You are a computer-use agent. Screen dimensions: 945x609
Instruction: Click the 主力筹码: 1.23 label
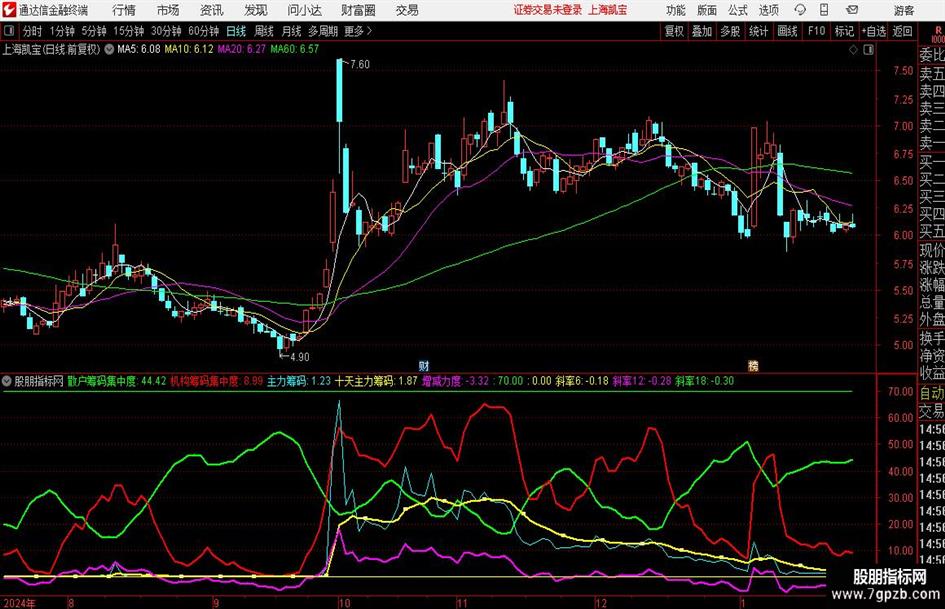pyautogui.click(x=299, y=381)
